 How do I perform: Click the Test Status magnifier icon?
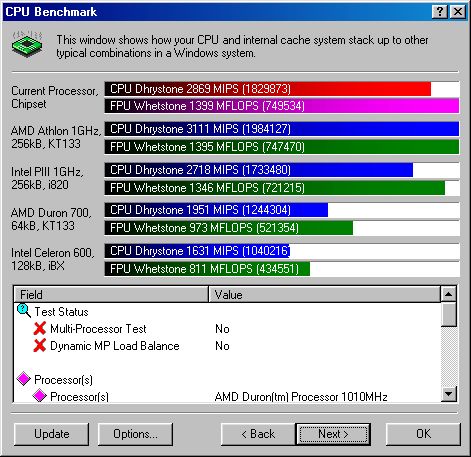[24, 311]
